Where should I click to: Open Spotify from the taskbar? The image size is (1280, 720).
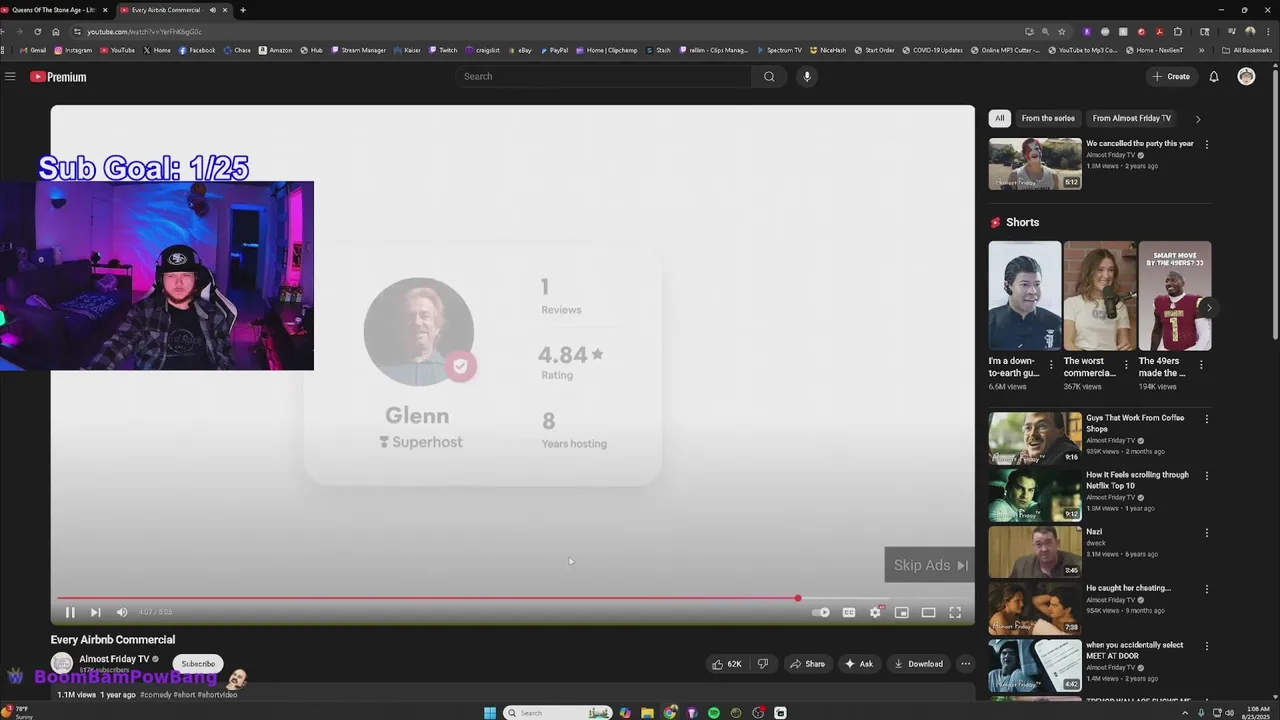714,713
